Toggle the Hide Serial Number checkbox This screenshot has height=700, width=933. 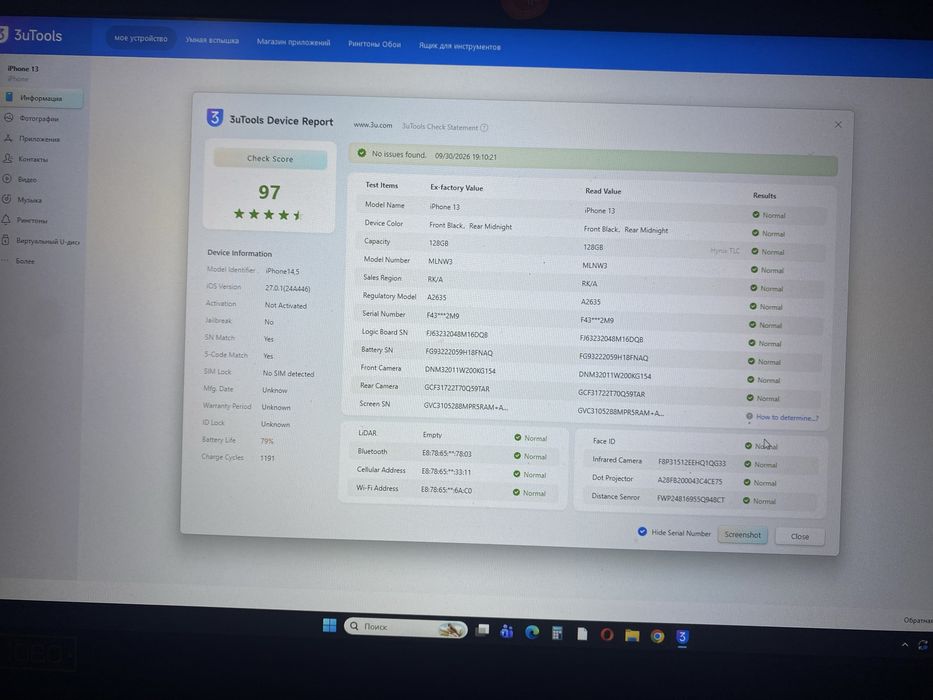click(x=642, y=532)
